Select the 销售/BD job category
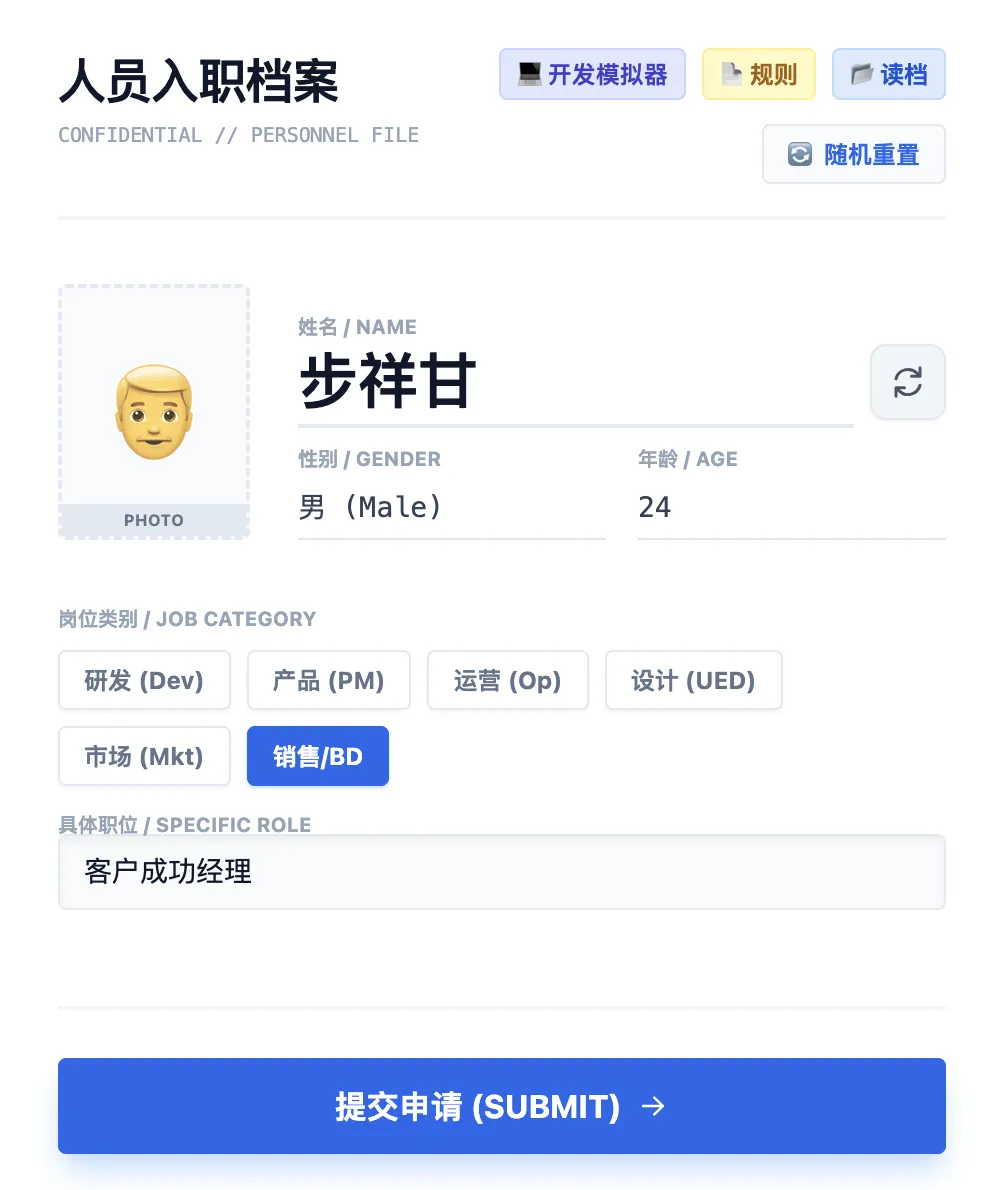1008x1190 pixels. coord(317,756)
